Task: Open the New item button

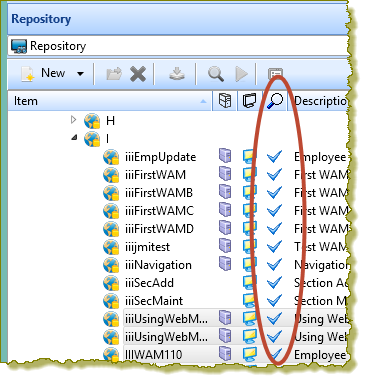Action: click(44, 73)
